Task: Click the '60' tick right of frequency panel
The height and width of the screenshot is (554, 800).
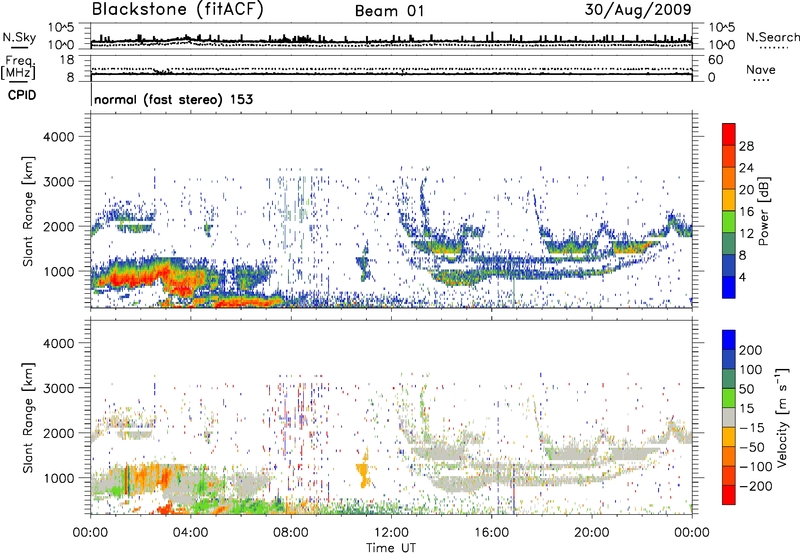Action: (716, 60)
